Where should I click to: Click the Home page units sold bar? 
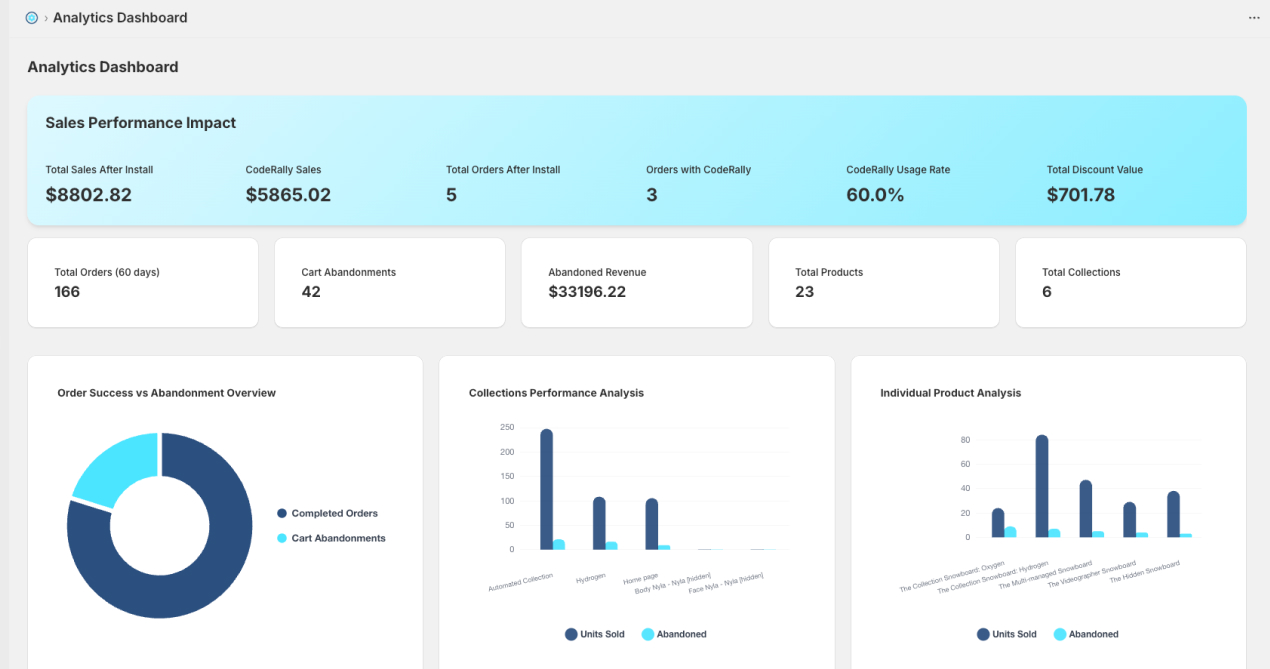pos(652,524)
